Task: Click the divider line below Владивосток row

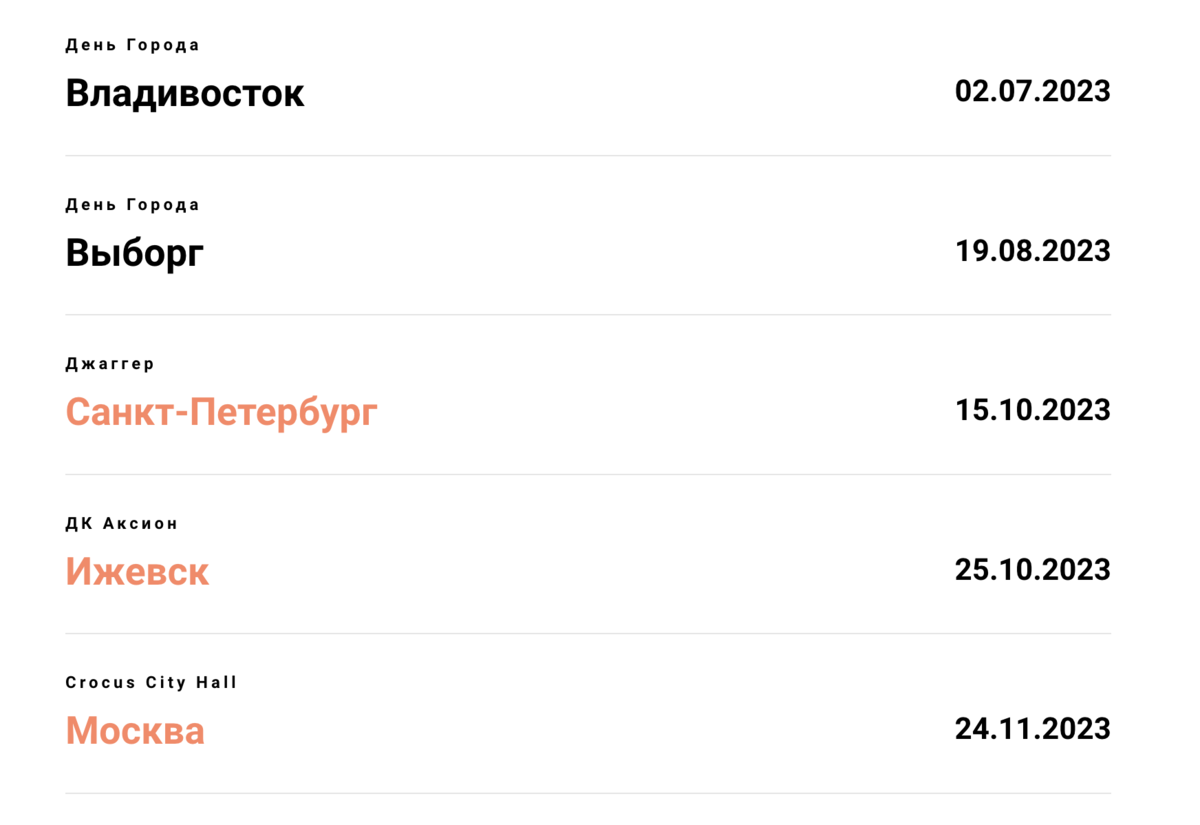Action: coord(588,155)
